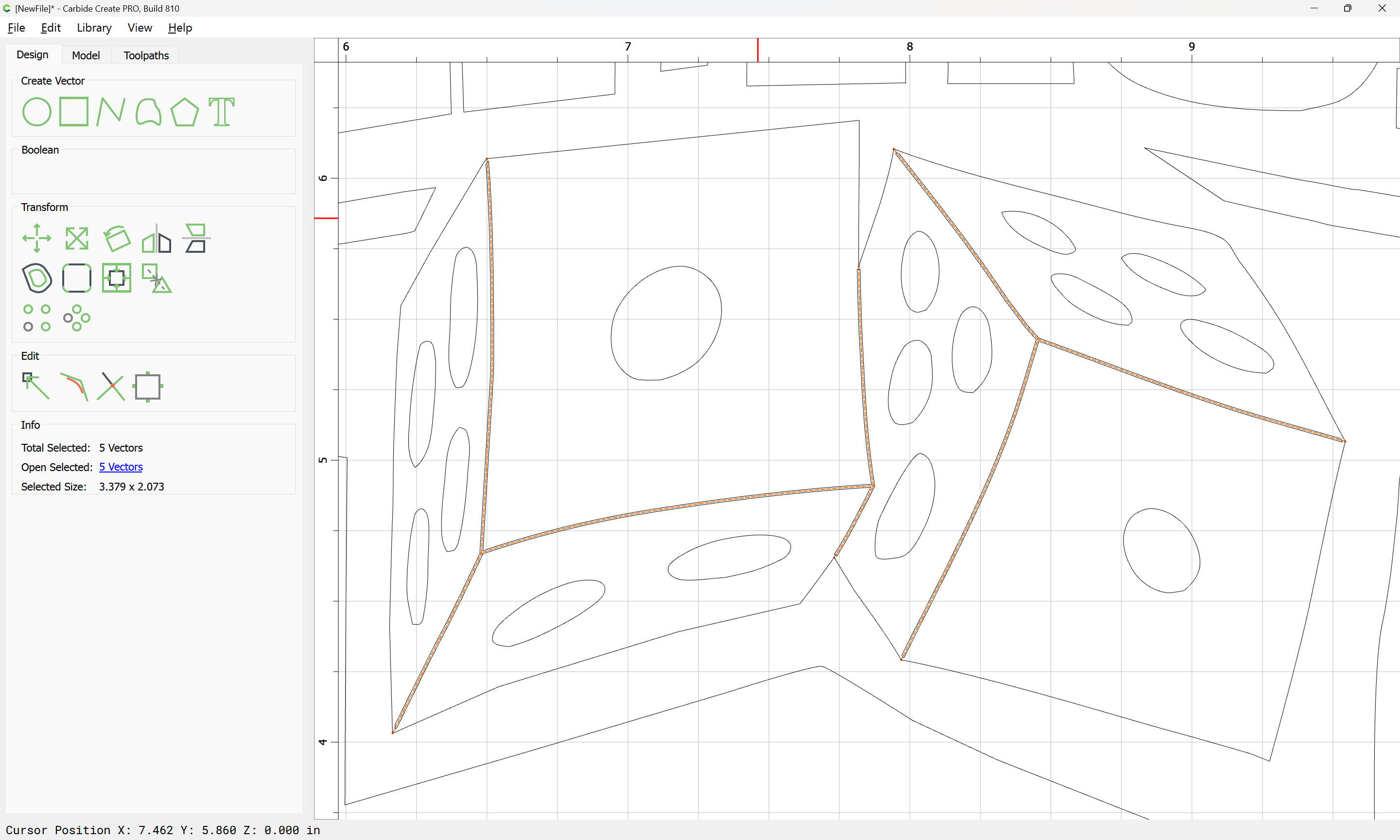Select the Polyline vector tool
The height and width of the screenshot is (840, 1400).
(x=111, y=111)
